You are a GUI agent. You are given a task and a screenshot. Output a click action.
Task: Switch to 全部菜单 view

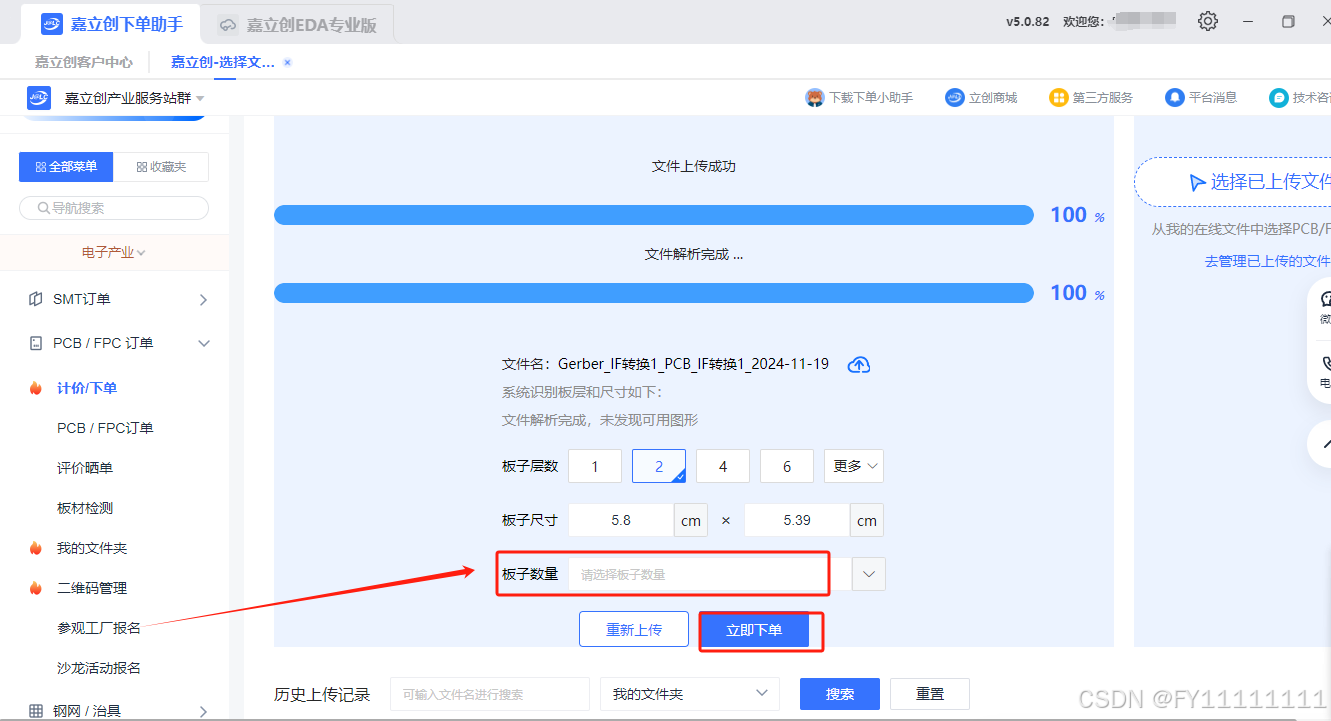coord(66,167)
